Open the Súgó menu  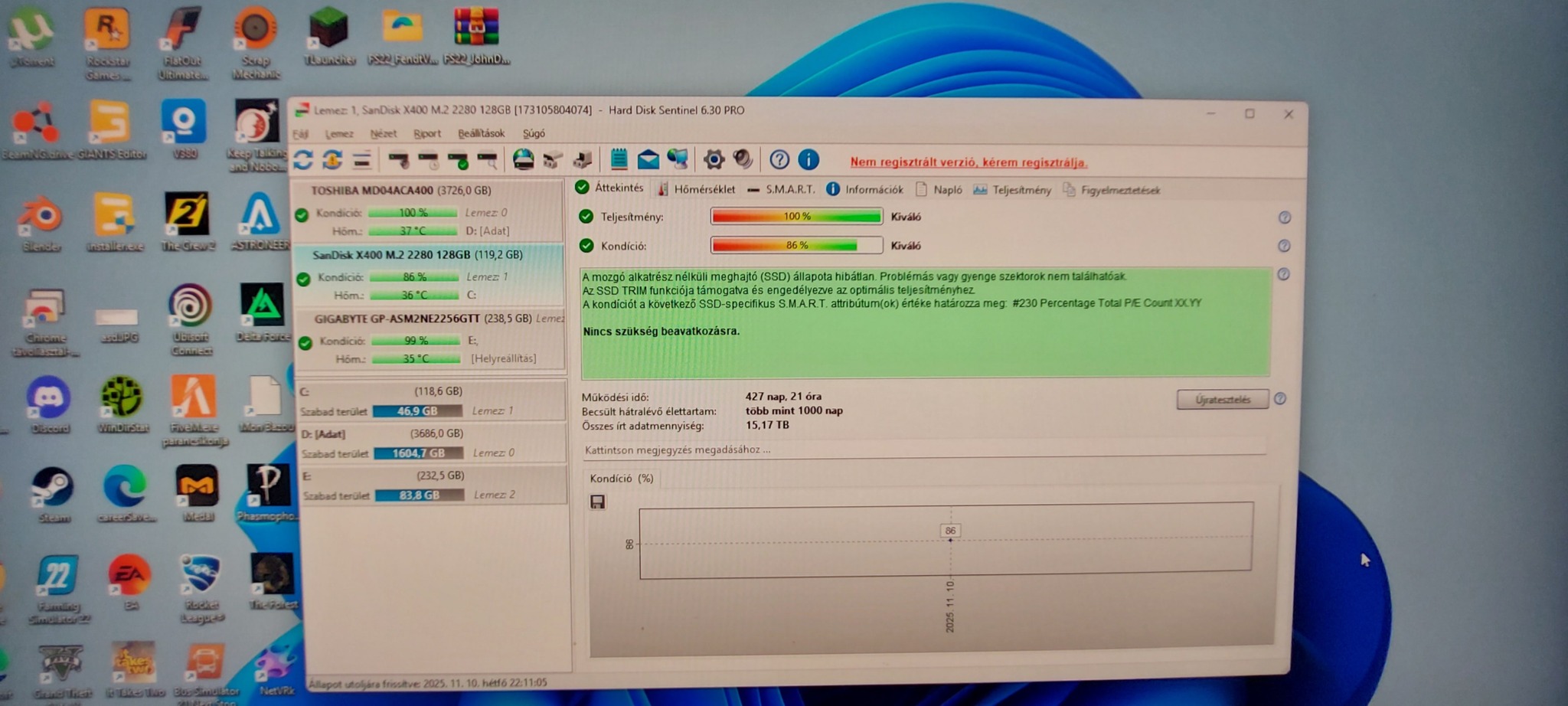[x=534, y=133]
